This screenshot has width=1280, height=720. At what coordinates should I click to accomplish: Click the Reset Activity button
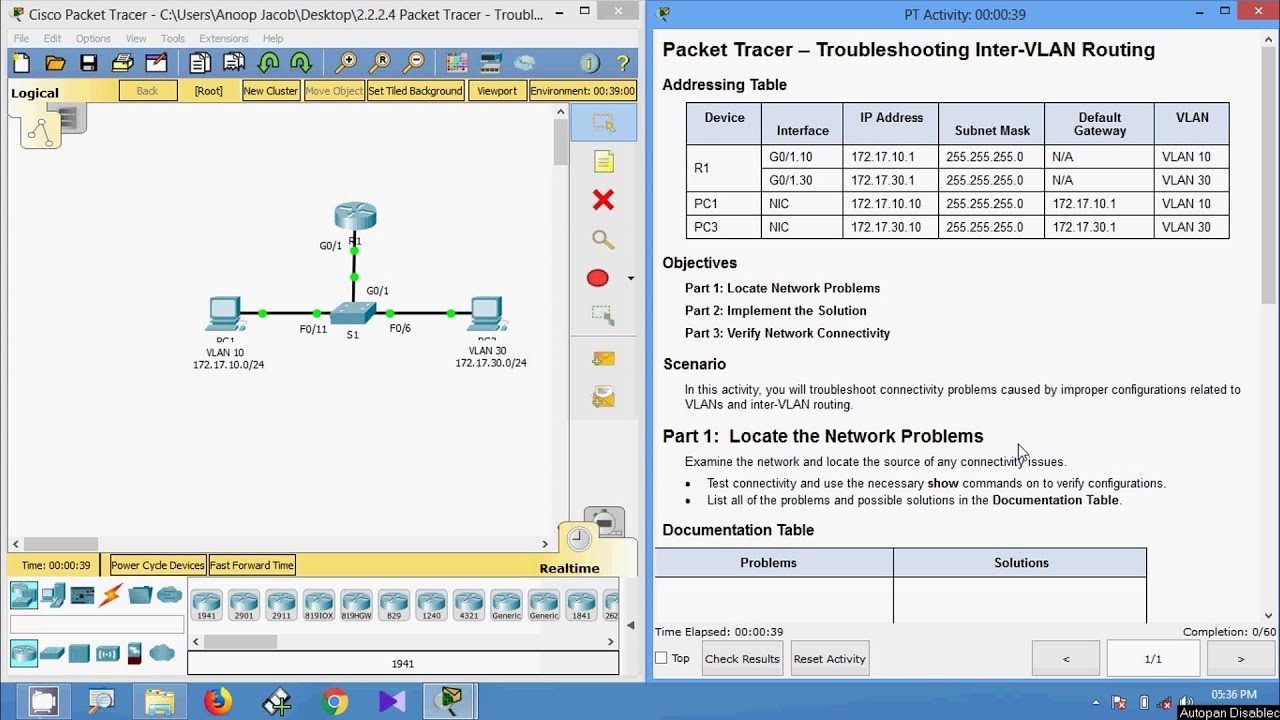click(x=829, y=659)
